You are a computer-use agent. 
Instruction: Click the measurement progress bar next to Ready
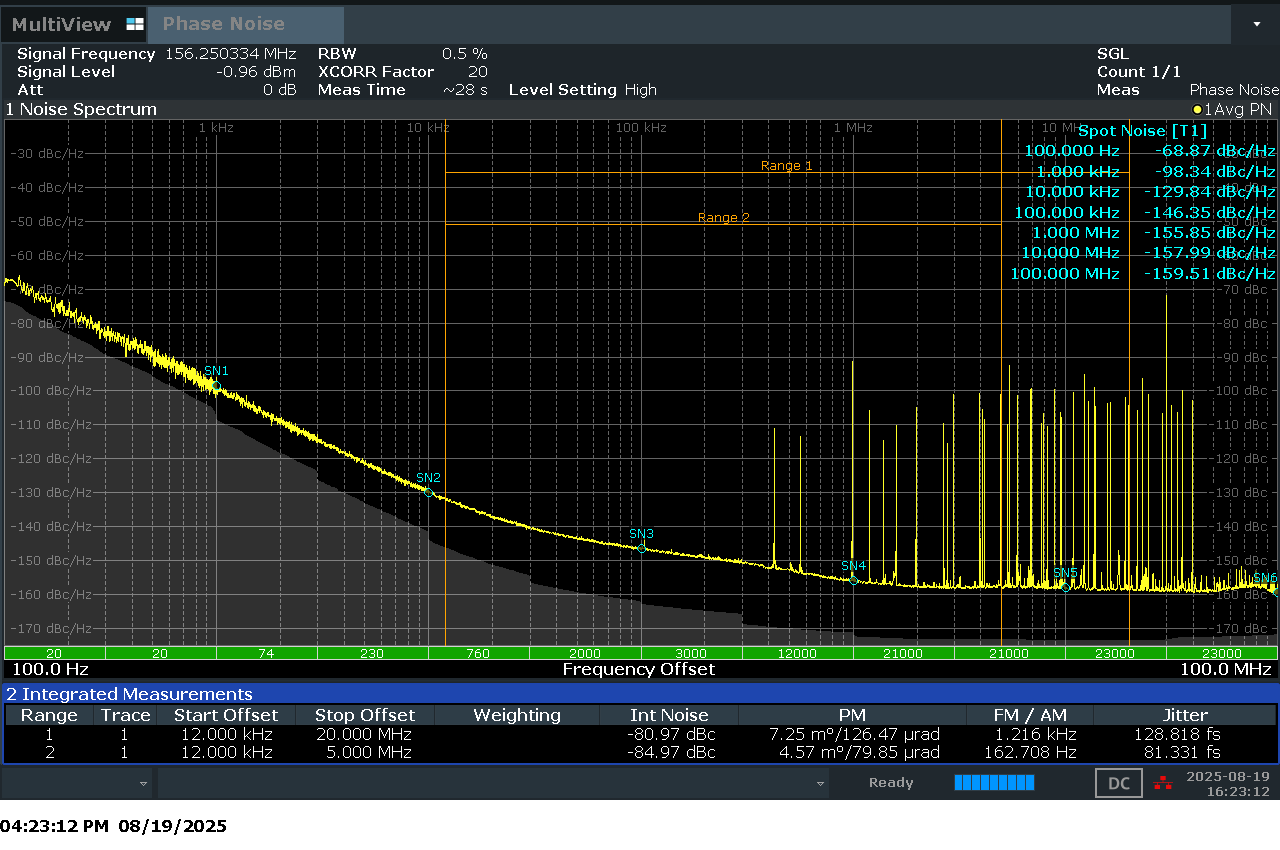[993, 784]
